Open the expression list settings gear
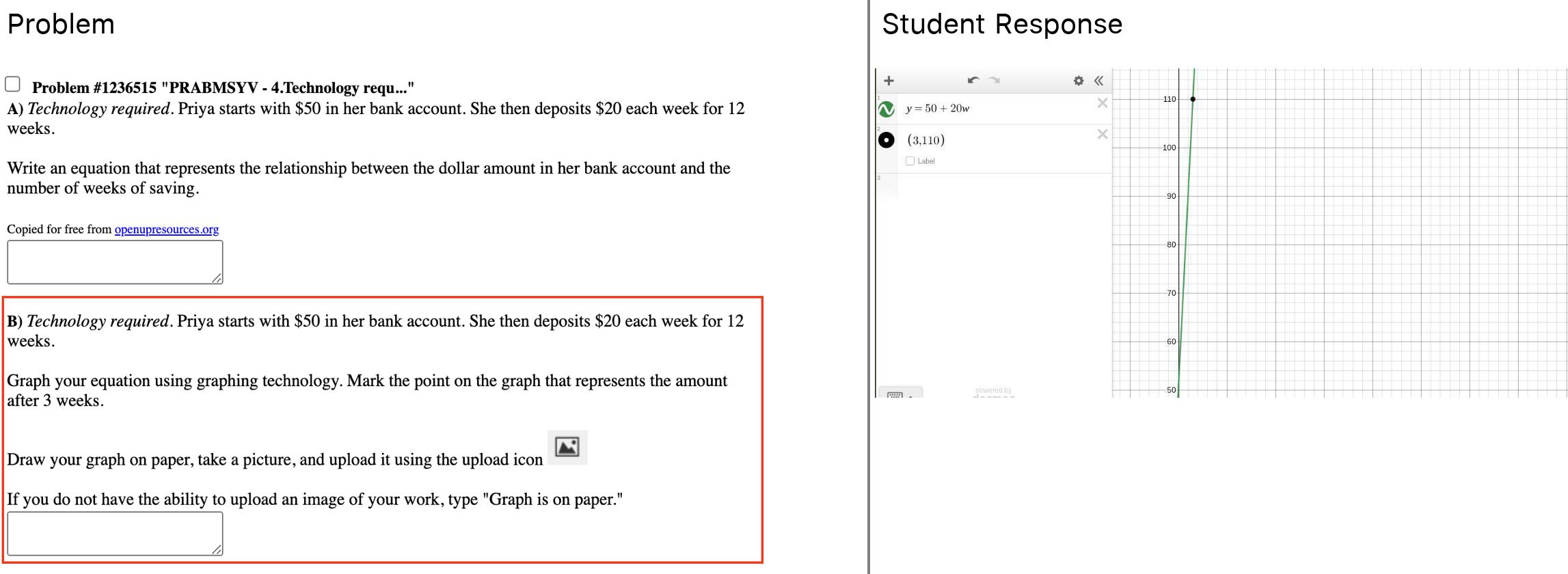This screenshot has width=1568, height=574. (1079, 81)
